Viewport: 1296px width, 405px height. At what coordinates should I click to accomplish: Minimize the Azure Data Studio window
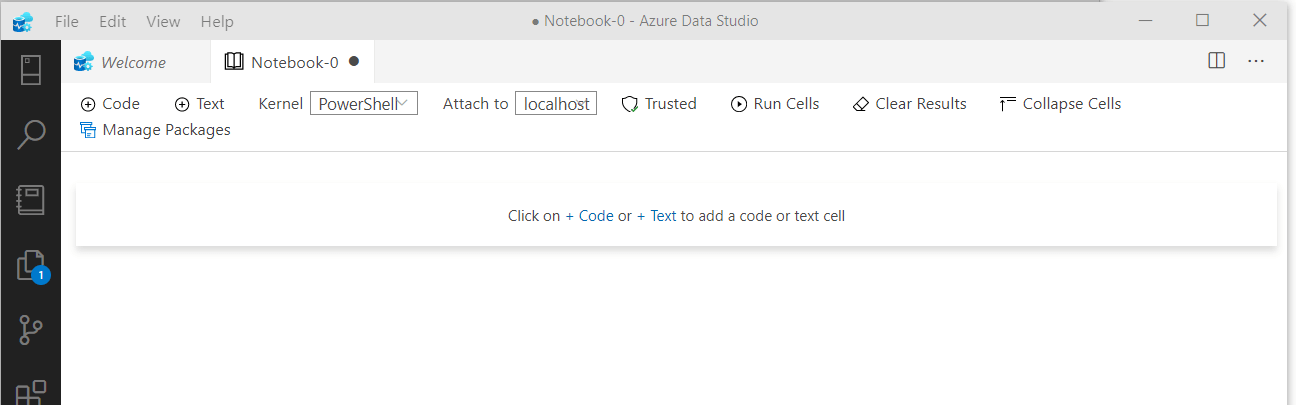tap(1145, 21)
